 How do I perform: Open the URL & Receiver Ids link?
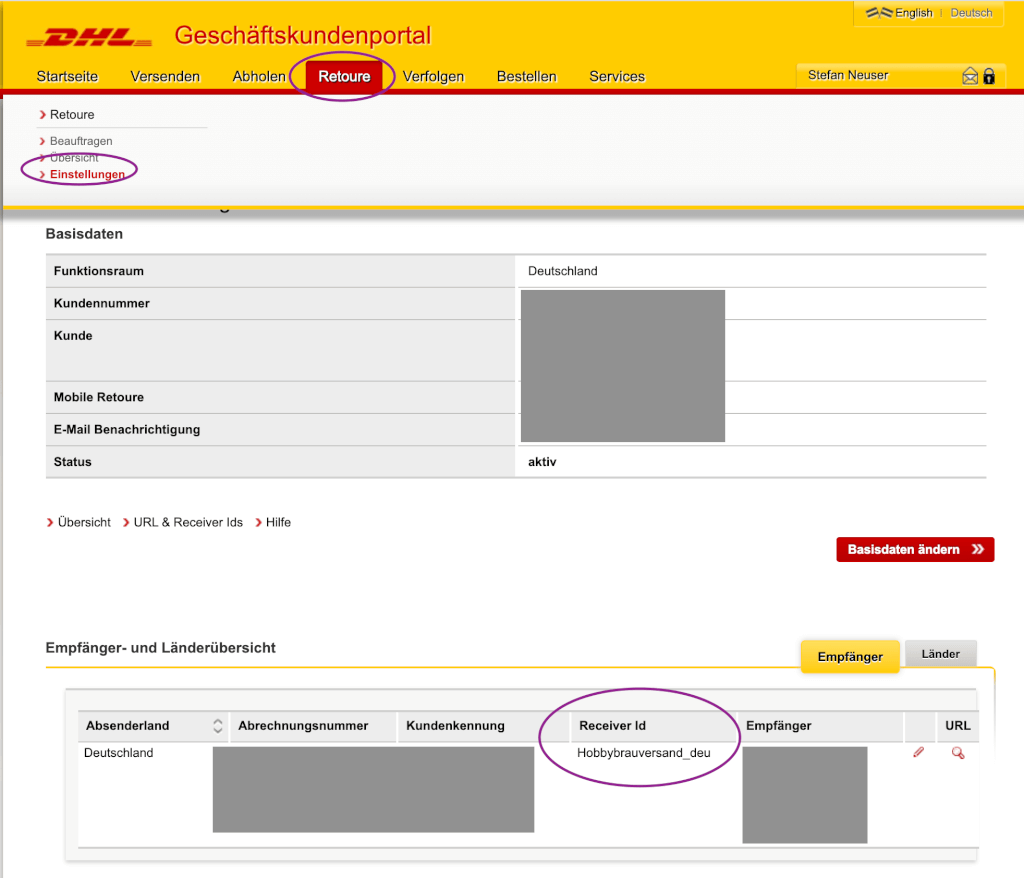tap(188, 523)
